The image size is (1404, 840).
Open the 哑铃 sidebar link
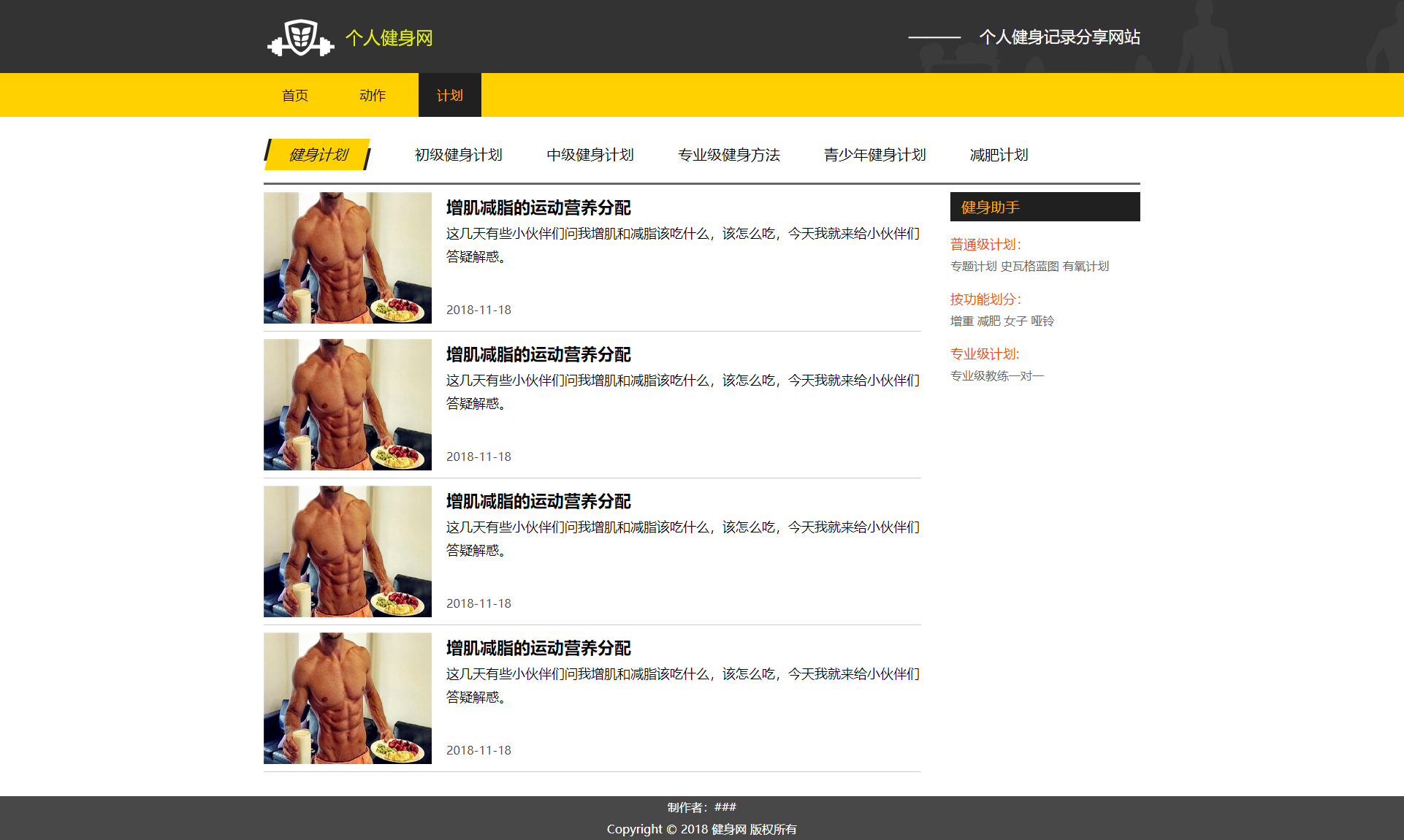point(1042,321)
